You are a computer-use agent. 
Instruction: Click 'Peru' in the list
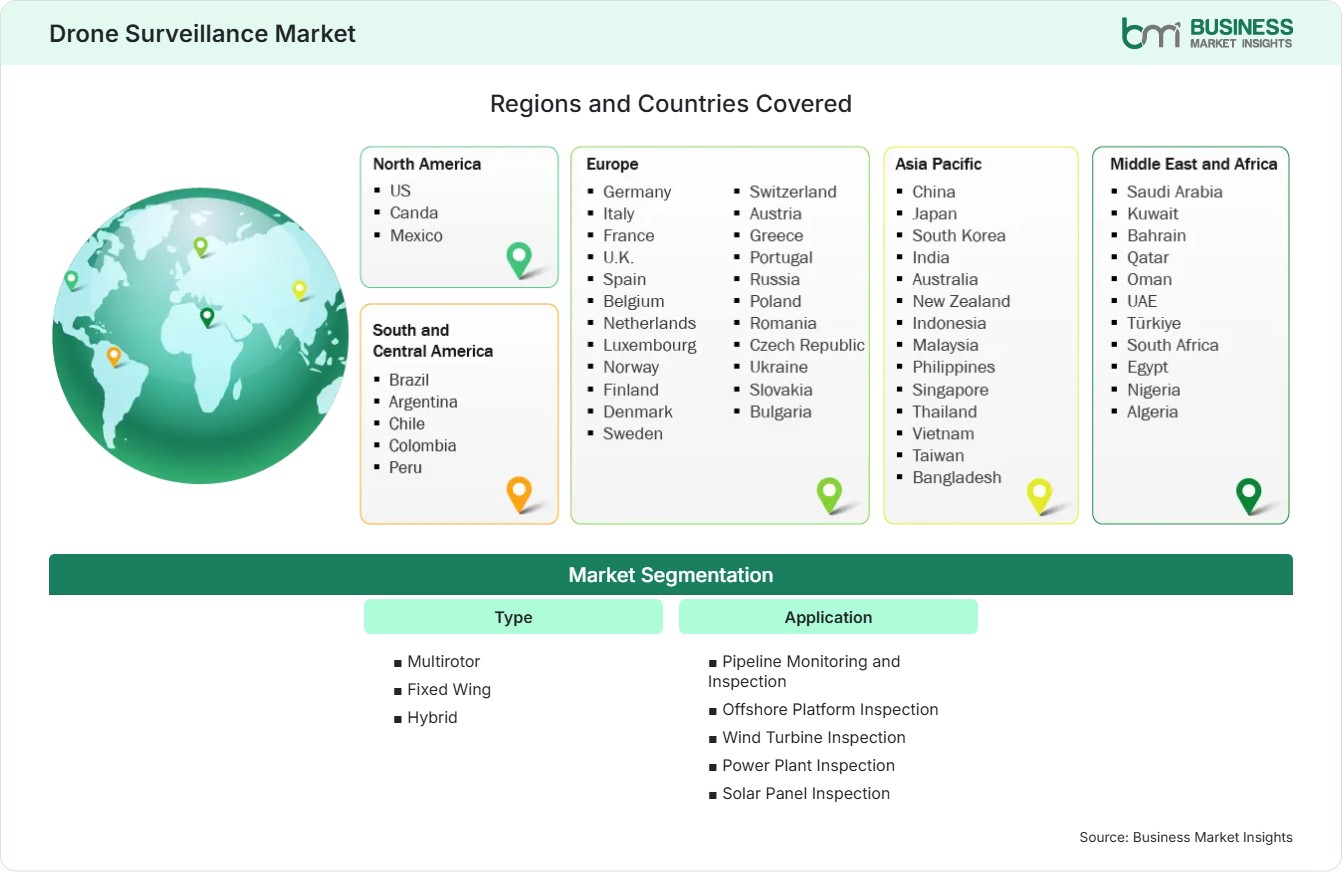pos(405,468)
